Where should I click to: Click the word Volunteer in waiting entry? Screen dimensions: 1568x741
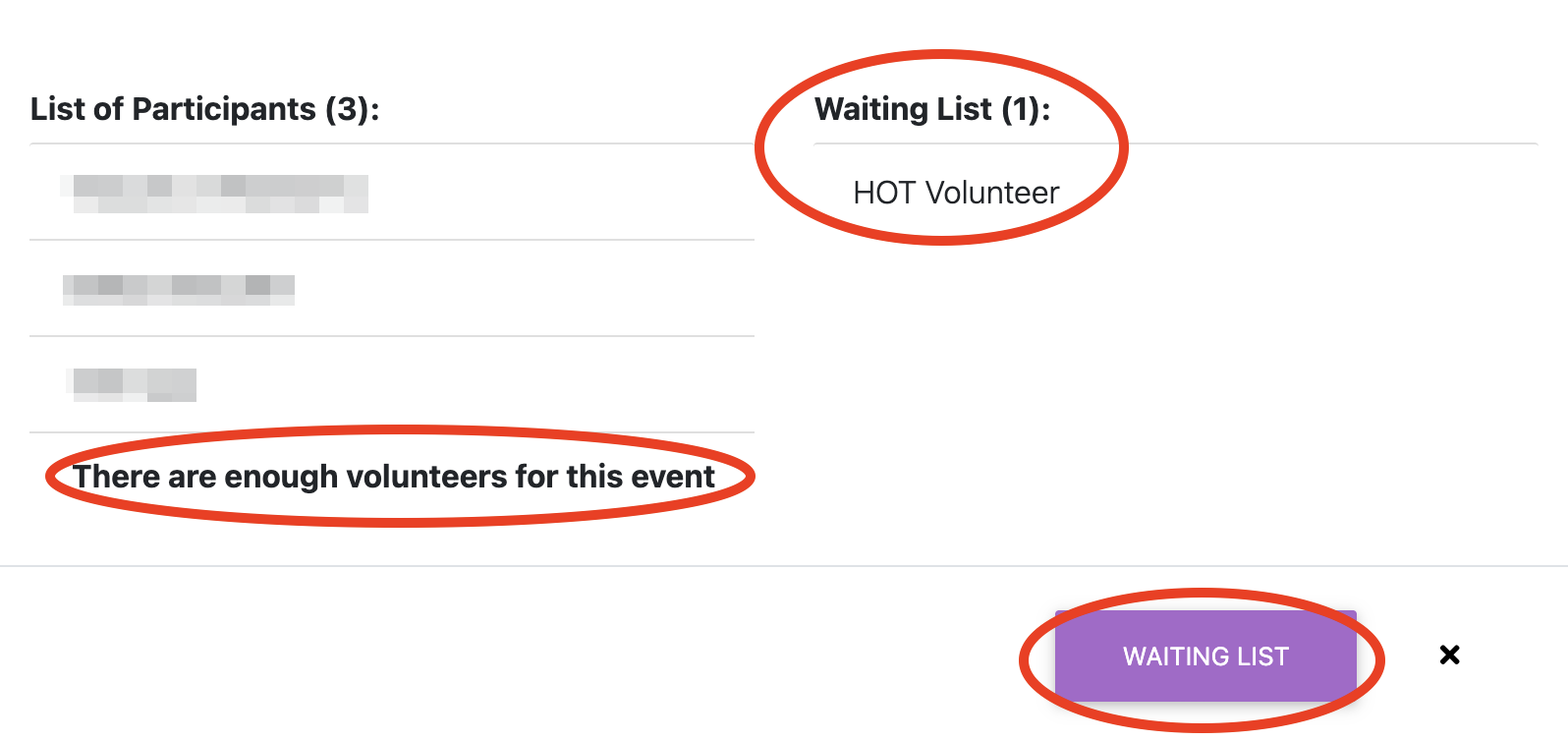tap(992, 193)
